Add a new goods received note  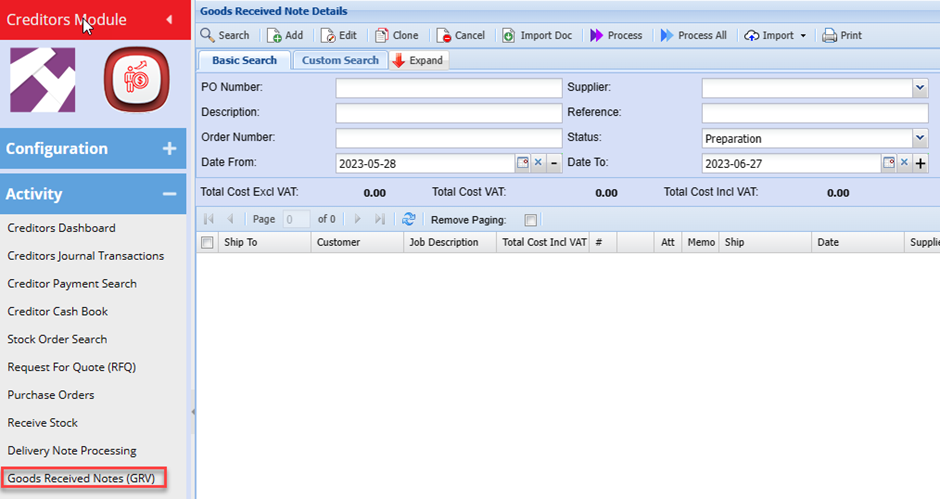pyautogui.click(x=285, y=35)
